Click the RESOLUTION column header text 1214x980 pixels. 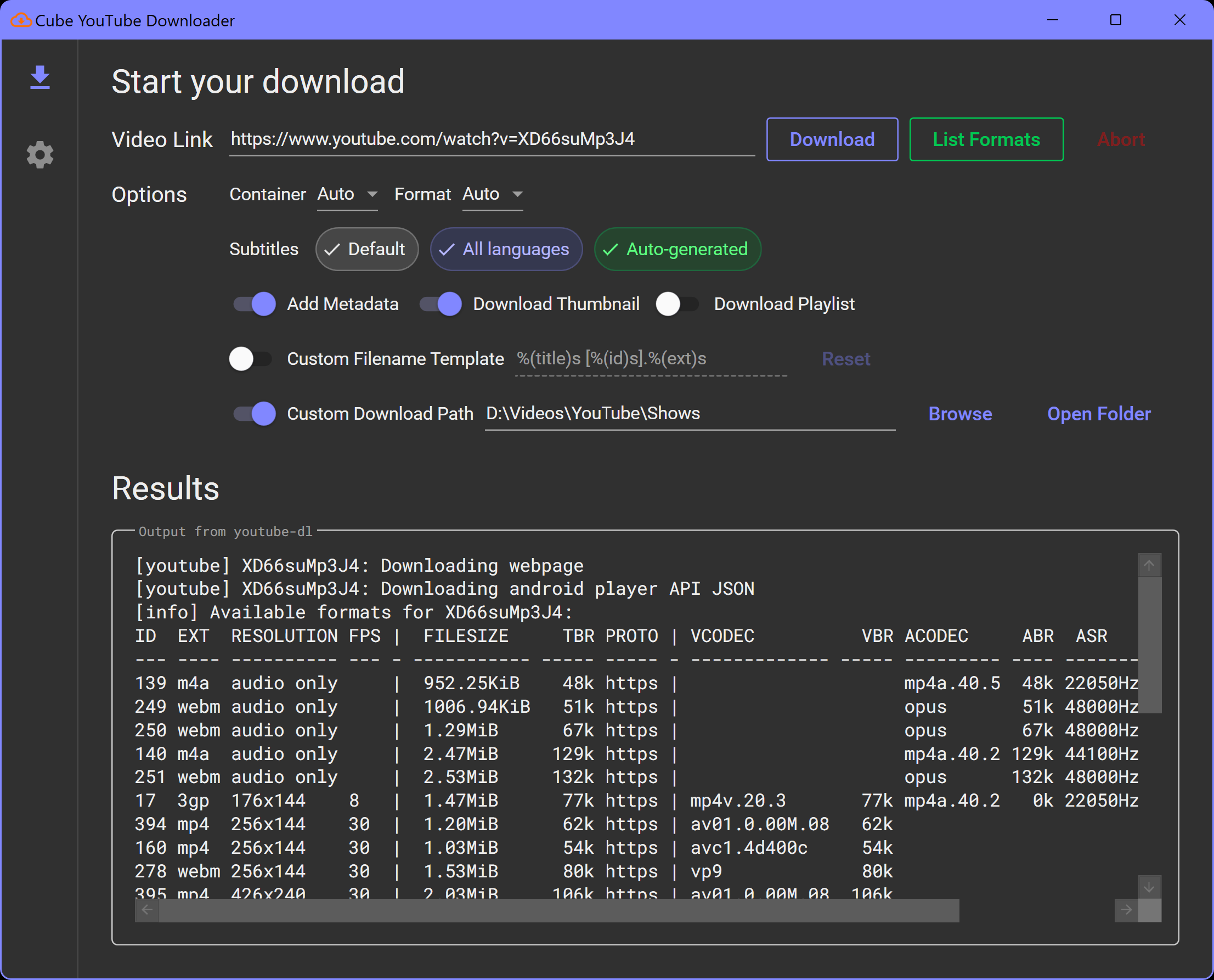tap(285, 636)
